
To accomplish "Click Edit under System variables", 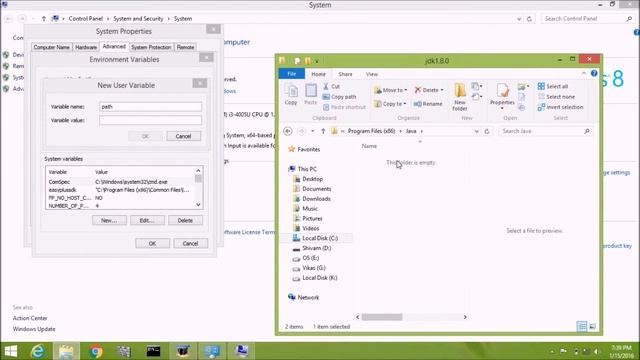I will [x=147, y=220].
